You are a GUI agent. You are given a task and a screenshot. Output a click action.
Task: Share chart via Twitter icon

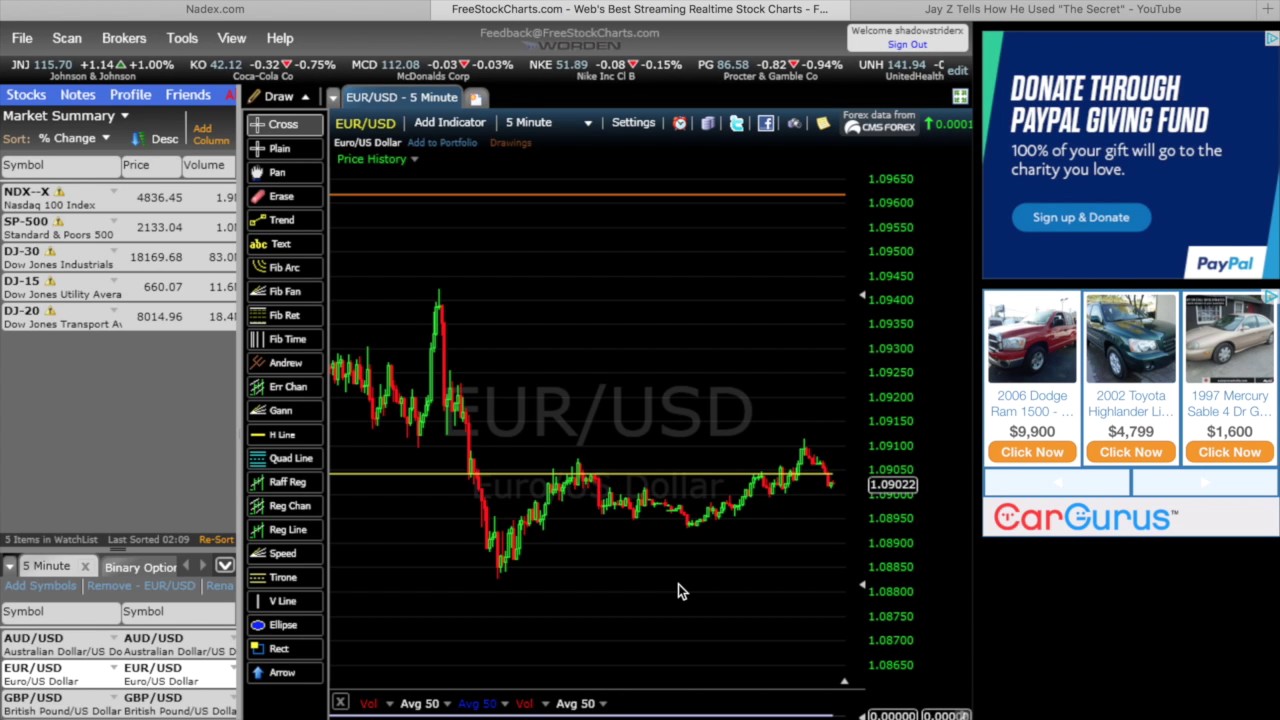737,123
